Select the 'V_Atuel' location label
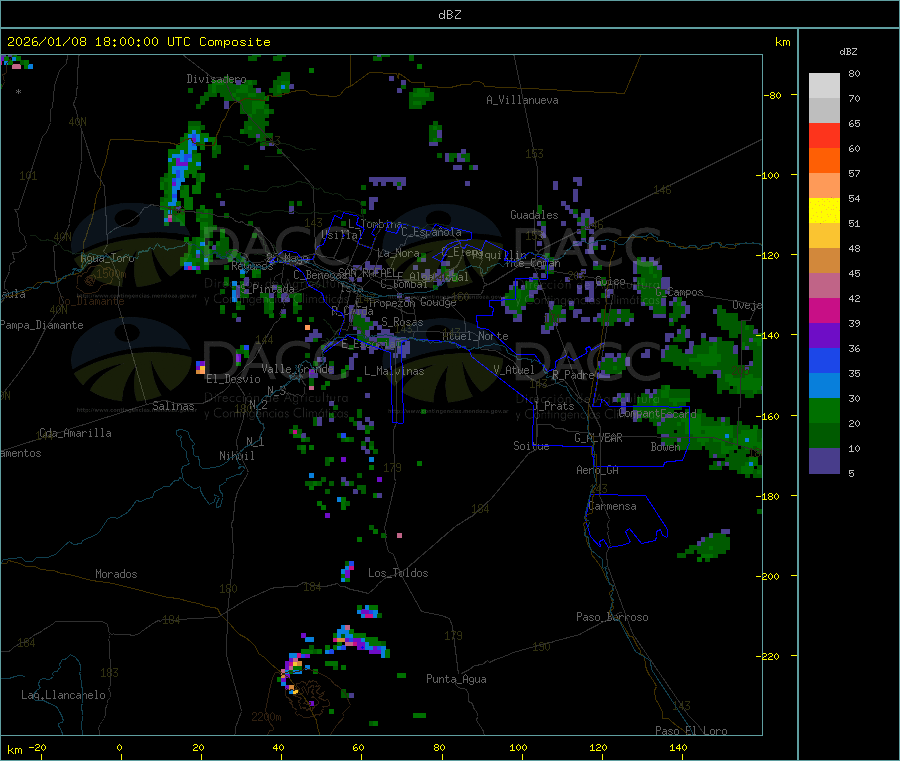This screenshot has height=761, width=900. [514, 370]
